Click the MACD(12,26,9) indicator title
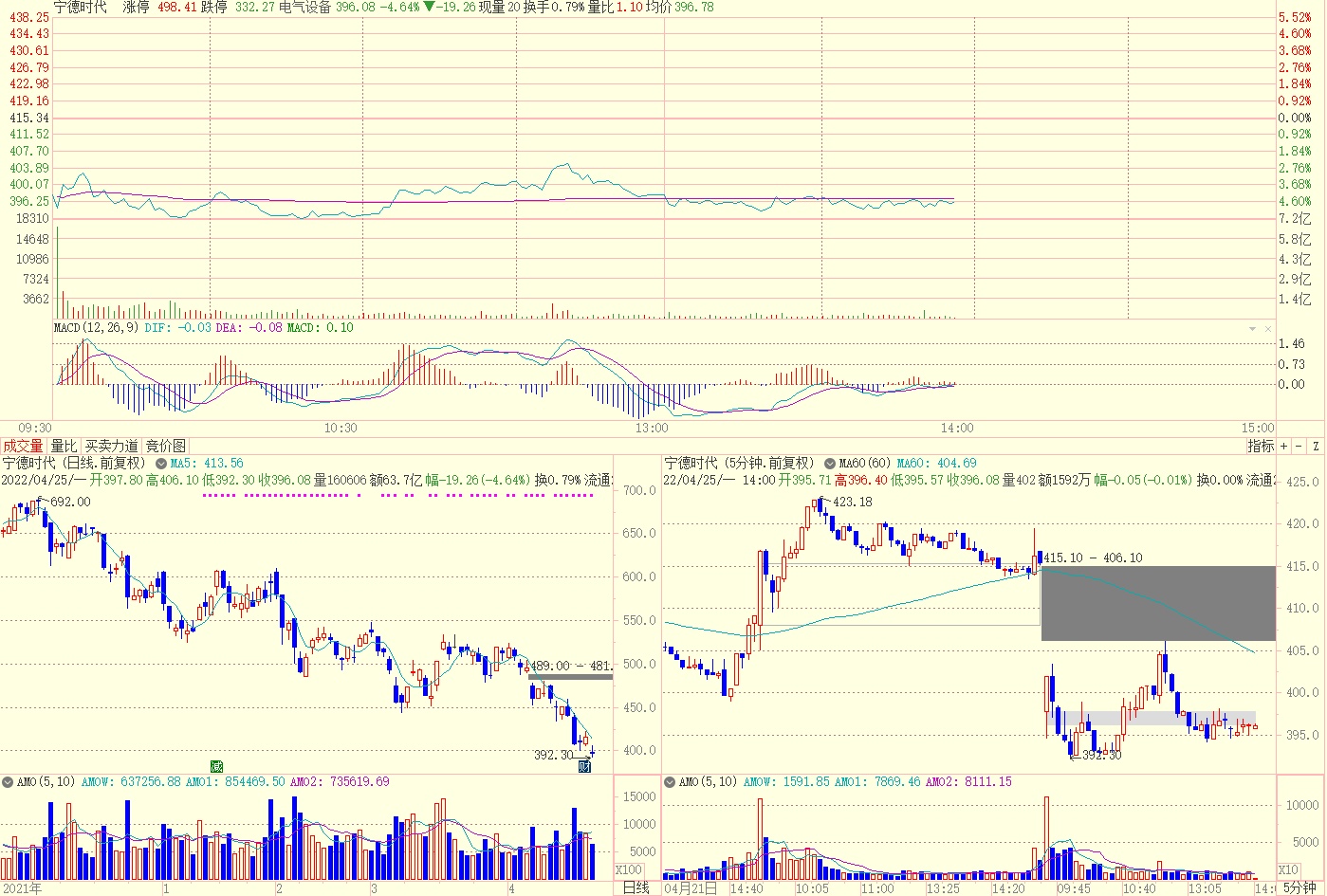Viewport: 1327px width, 896px height. pos(96,327)
